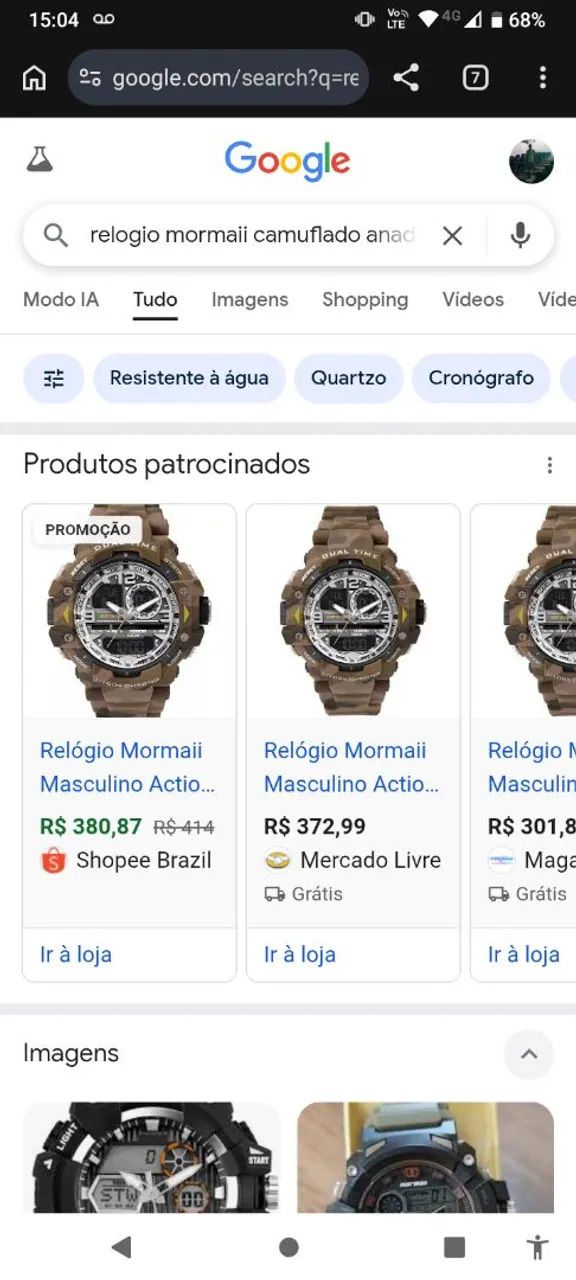Viewport: 576px width, 1280px height.
Task: Open options for Produtos patrocinados
Action: (x=549, y=465)
